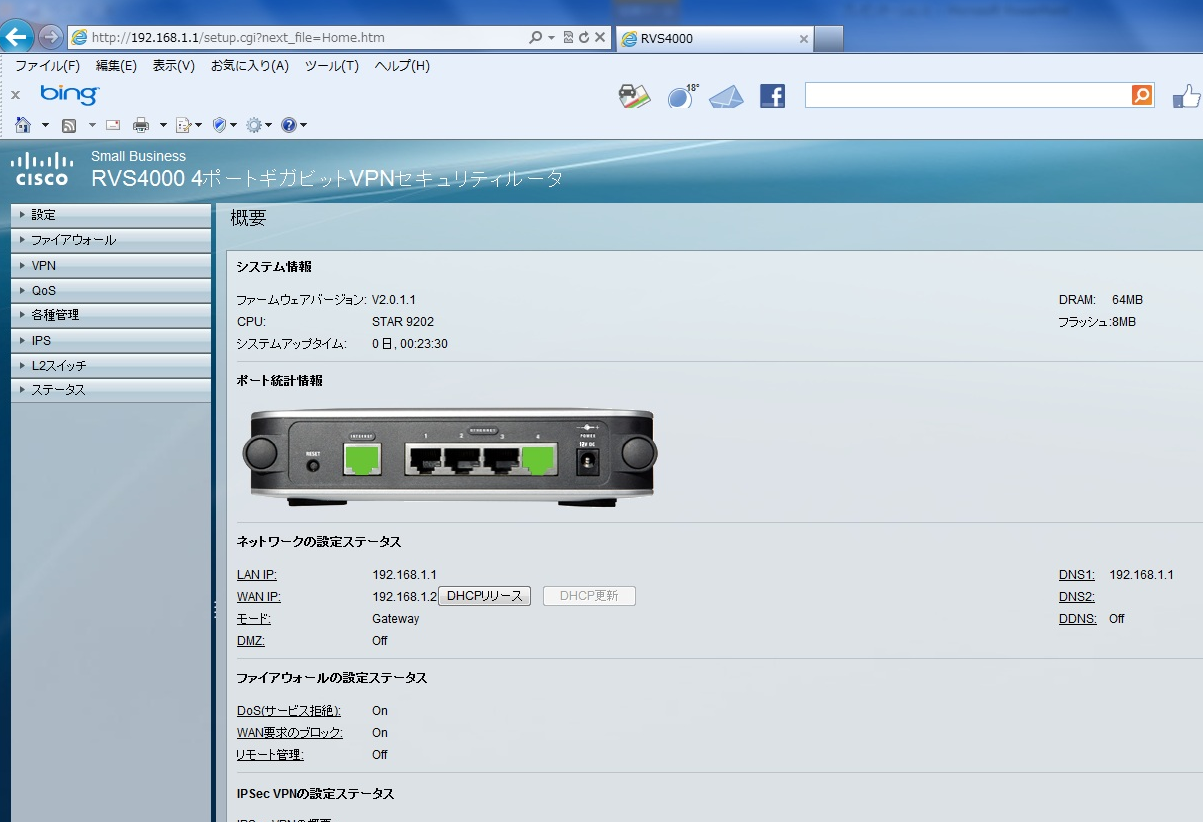1203x822 pixels.
Task: Open the ファイル(F) menu
Action: (48, 66)
